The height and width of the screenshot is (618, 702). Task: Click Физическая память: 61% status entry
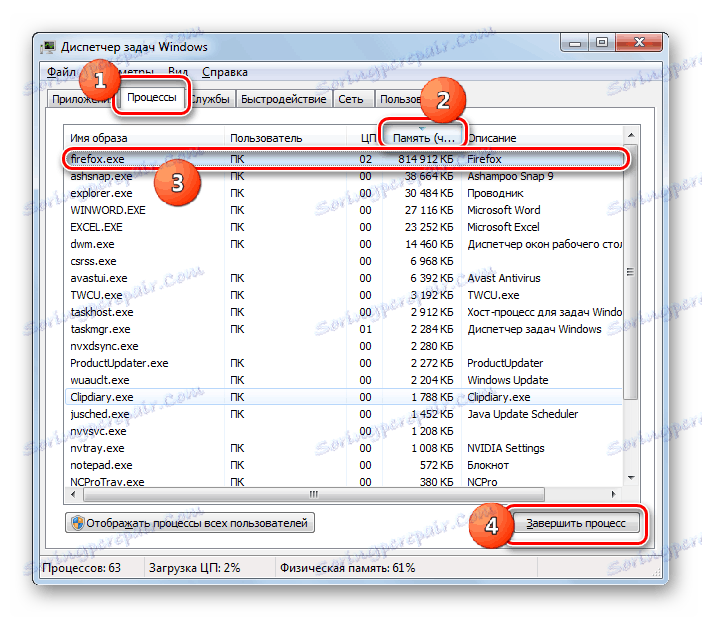coord(347,568)
